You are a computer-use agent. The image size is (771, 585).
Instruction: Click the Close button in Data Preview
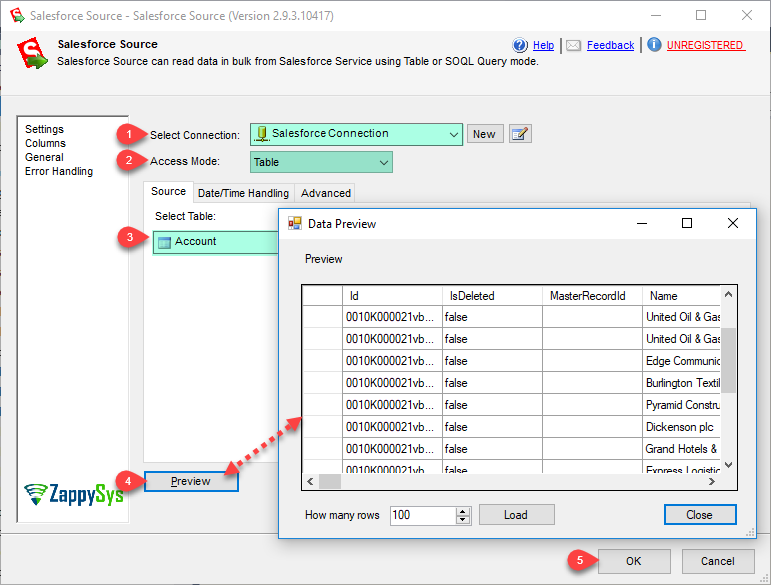[700, 515]
